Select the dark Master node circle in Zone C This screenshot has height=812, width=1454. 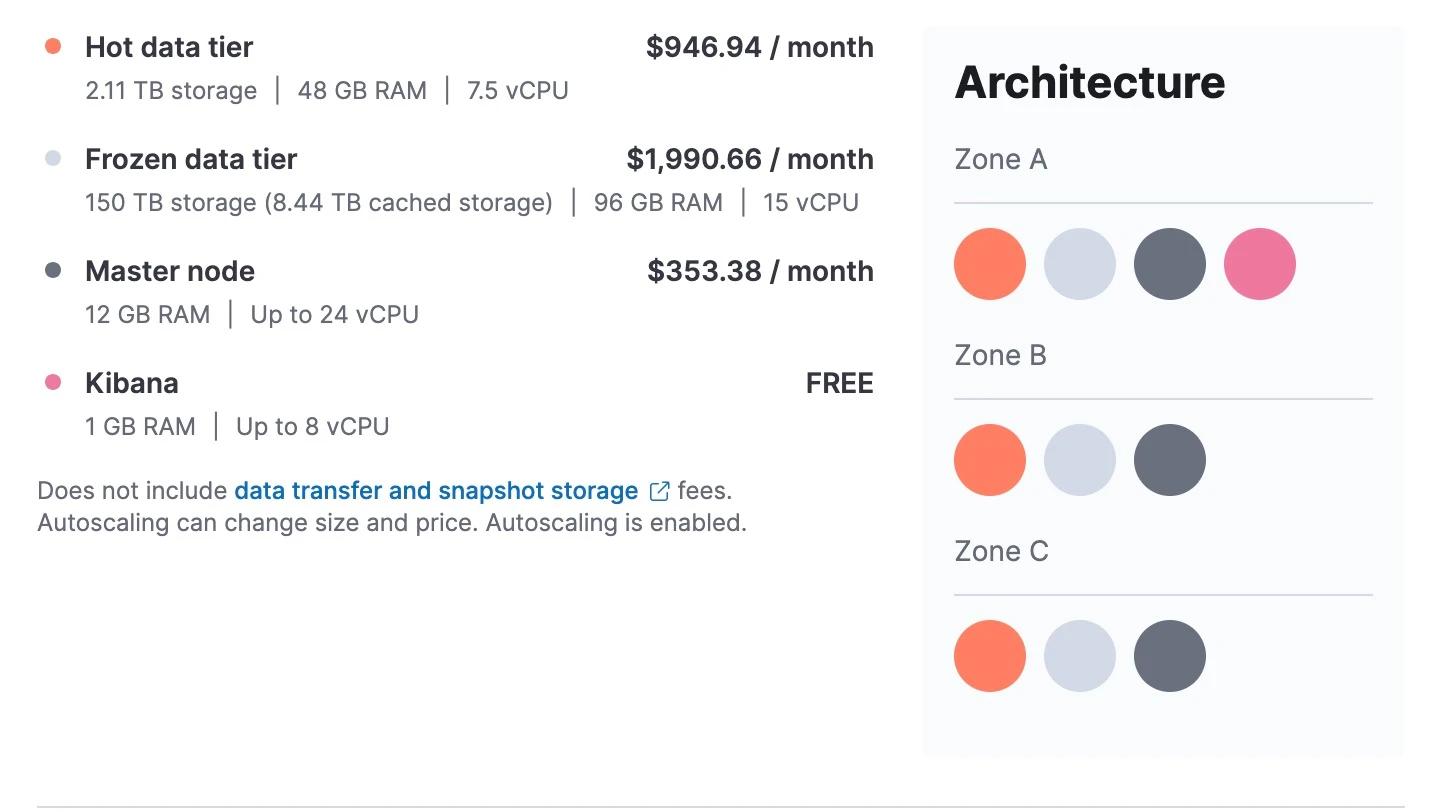(1169, 655)
